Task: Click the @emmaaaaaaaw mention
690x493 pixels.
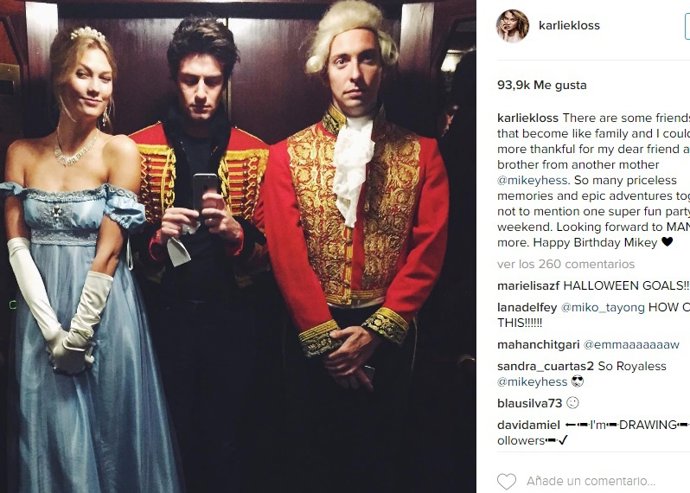Action: [631, 344]
